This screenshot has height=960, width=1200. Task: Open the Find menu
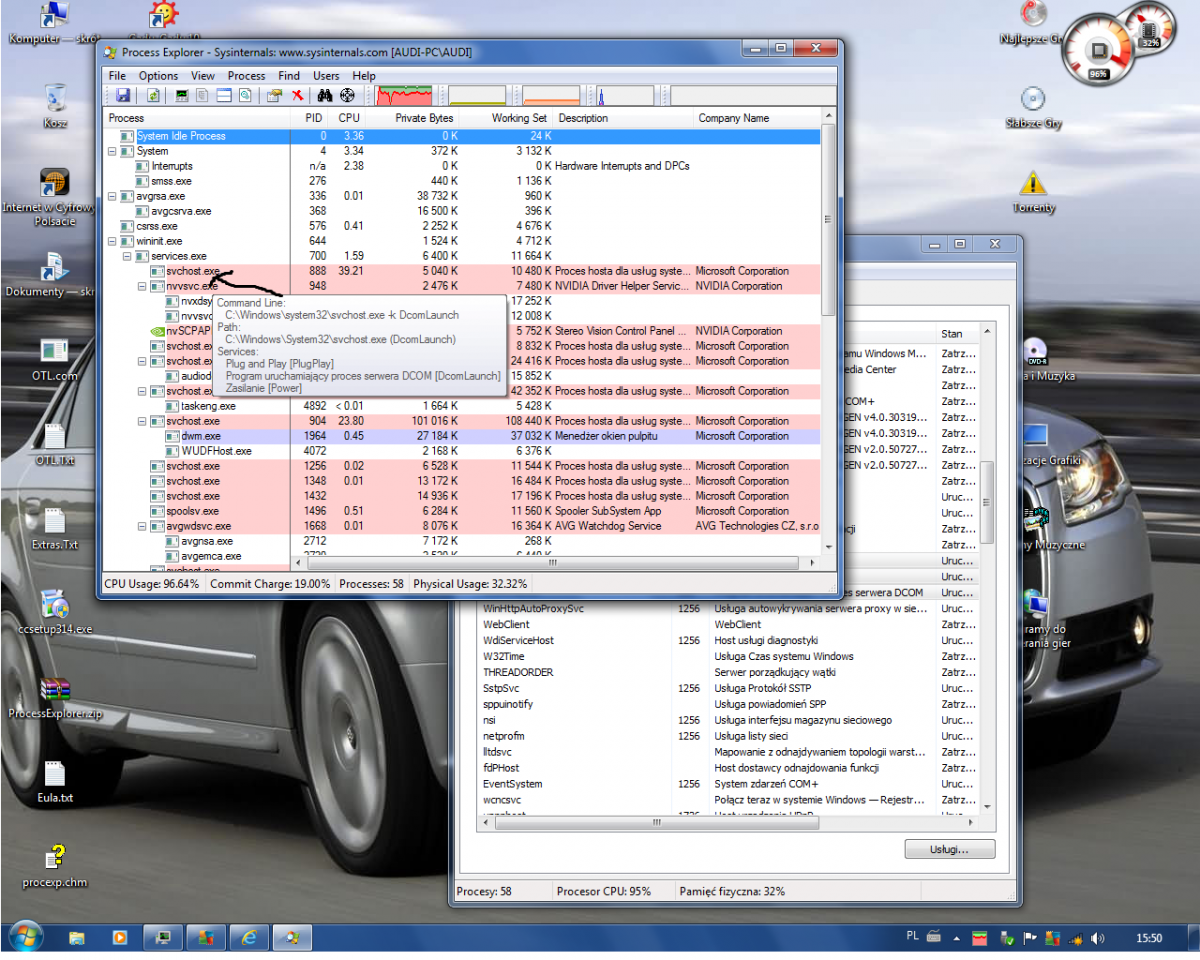pos(289,76)
